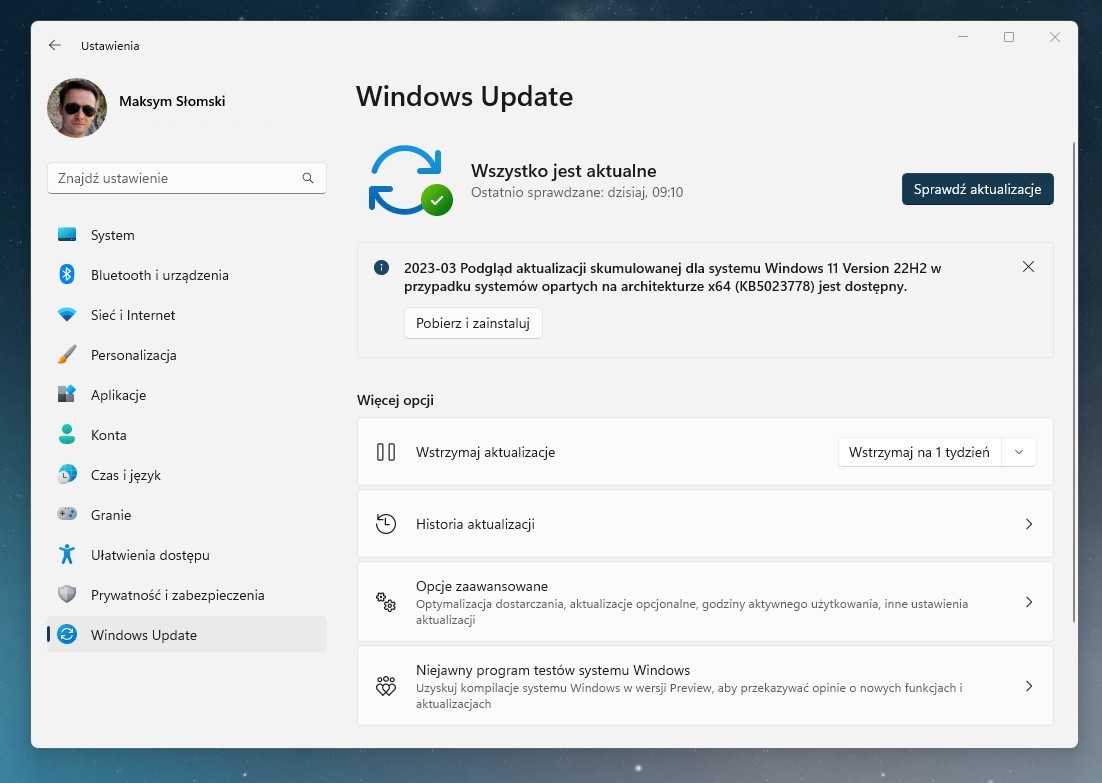Select Konta in the sidebar

coord(108,435)
